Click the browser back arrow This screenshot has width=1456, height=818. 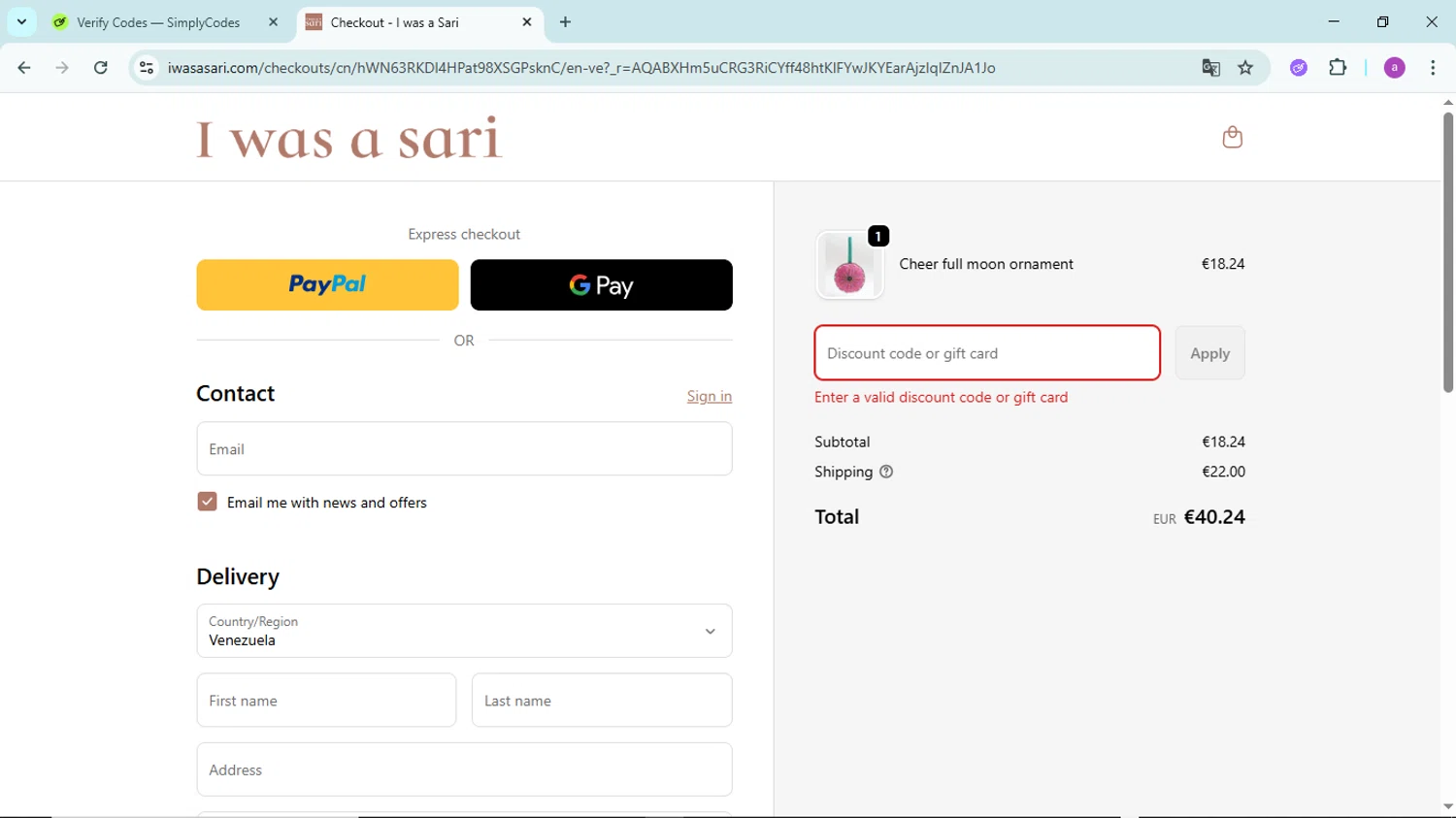24,68
